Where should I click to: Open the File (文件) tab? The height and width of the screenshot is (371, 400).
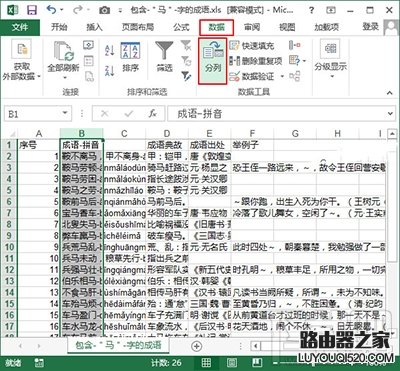pos(20,27)
